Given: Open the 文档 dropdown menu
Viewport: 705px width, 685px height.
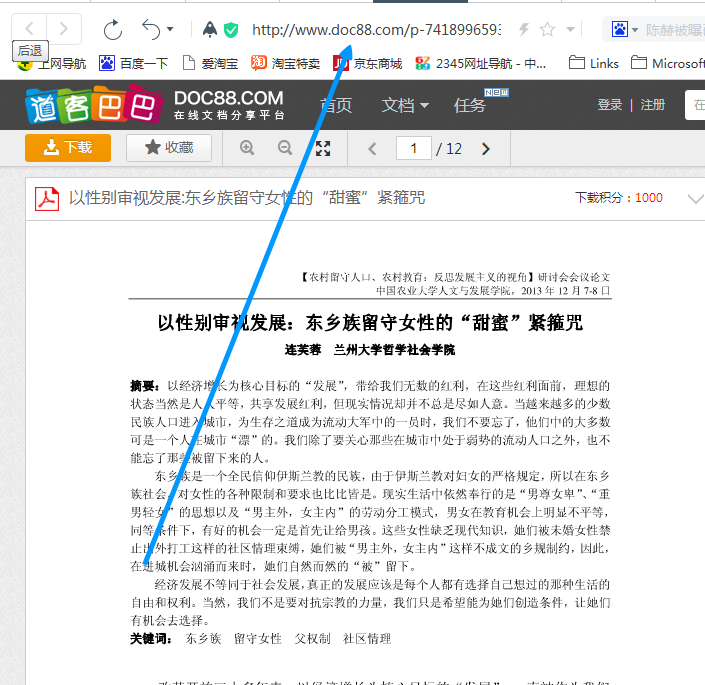Looking at the screenshot, I should click(405, 105).
